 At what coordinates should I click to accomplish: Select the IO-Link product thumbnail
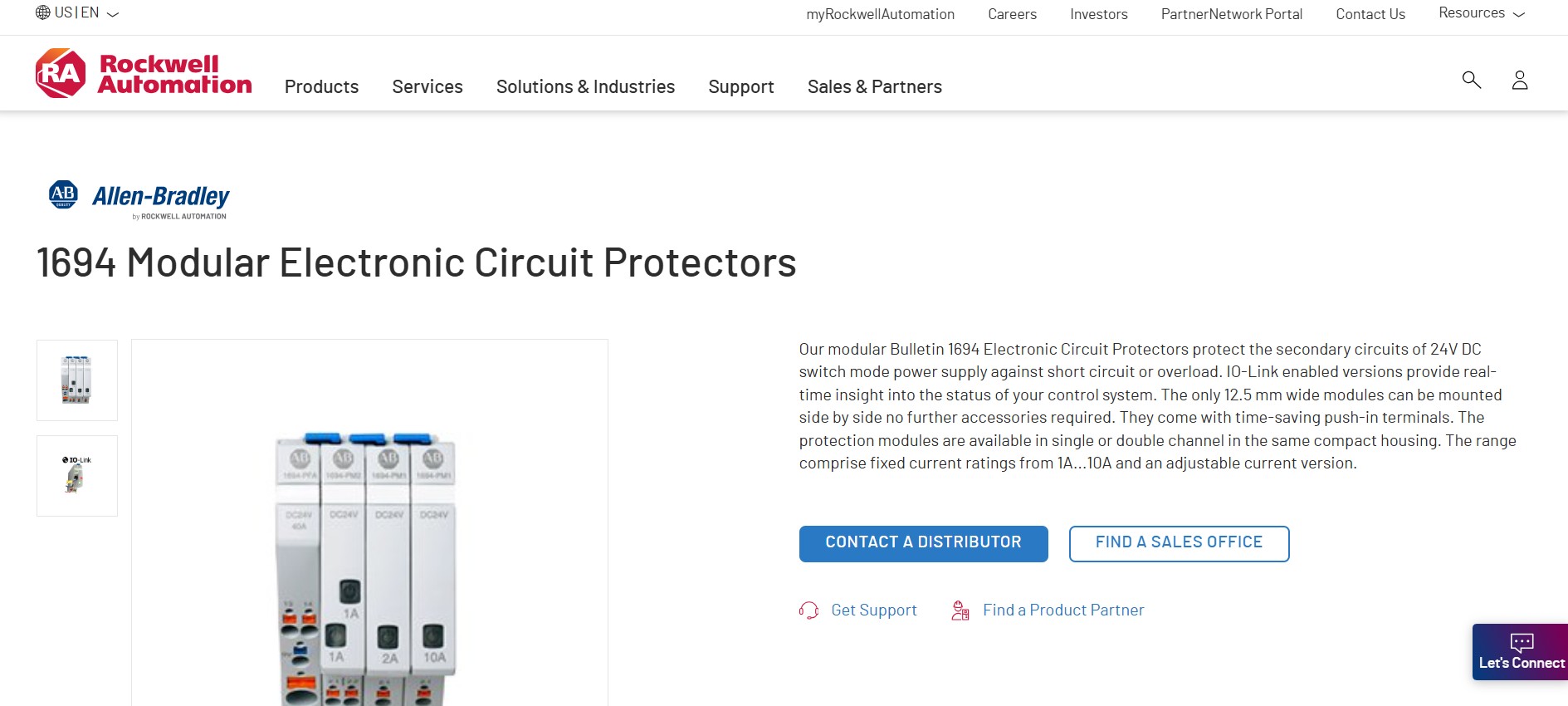point(77,476)
